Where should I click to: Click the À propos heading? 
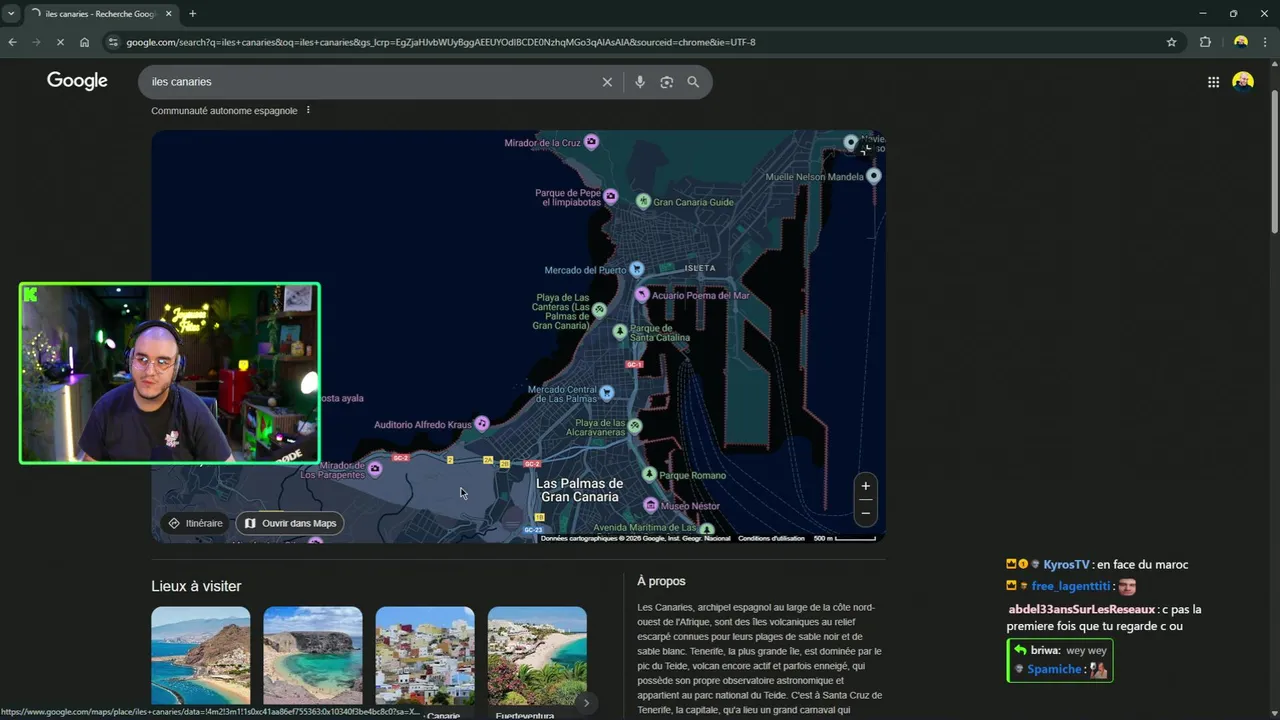[x=661, y=581]
